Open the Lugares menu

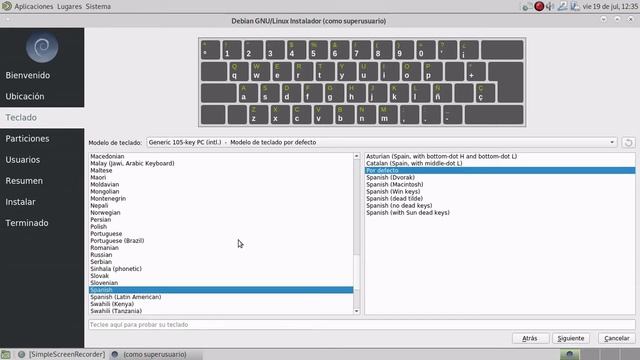click(69, 7)
